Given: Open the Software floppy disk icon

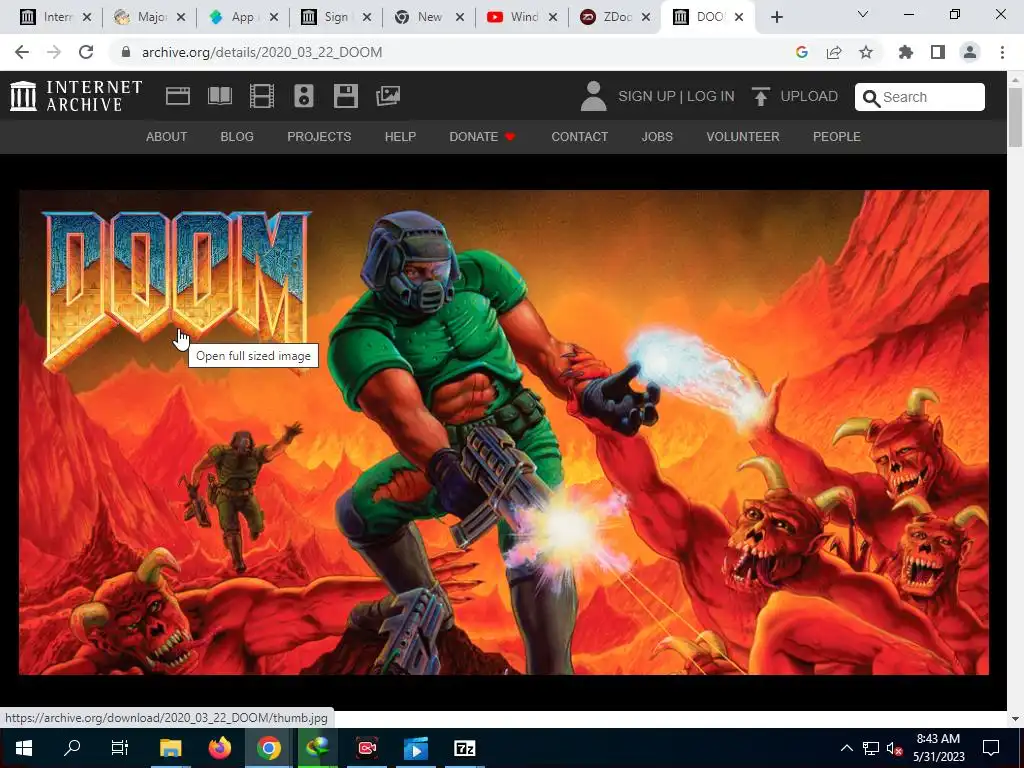Looking at the screenshot, I should [x=345, y=96].
